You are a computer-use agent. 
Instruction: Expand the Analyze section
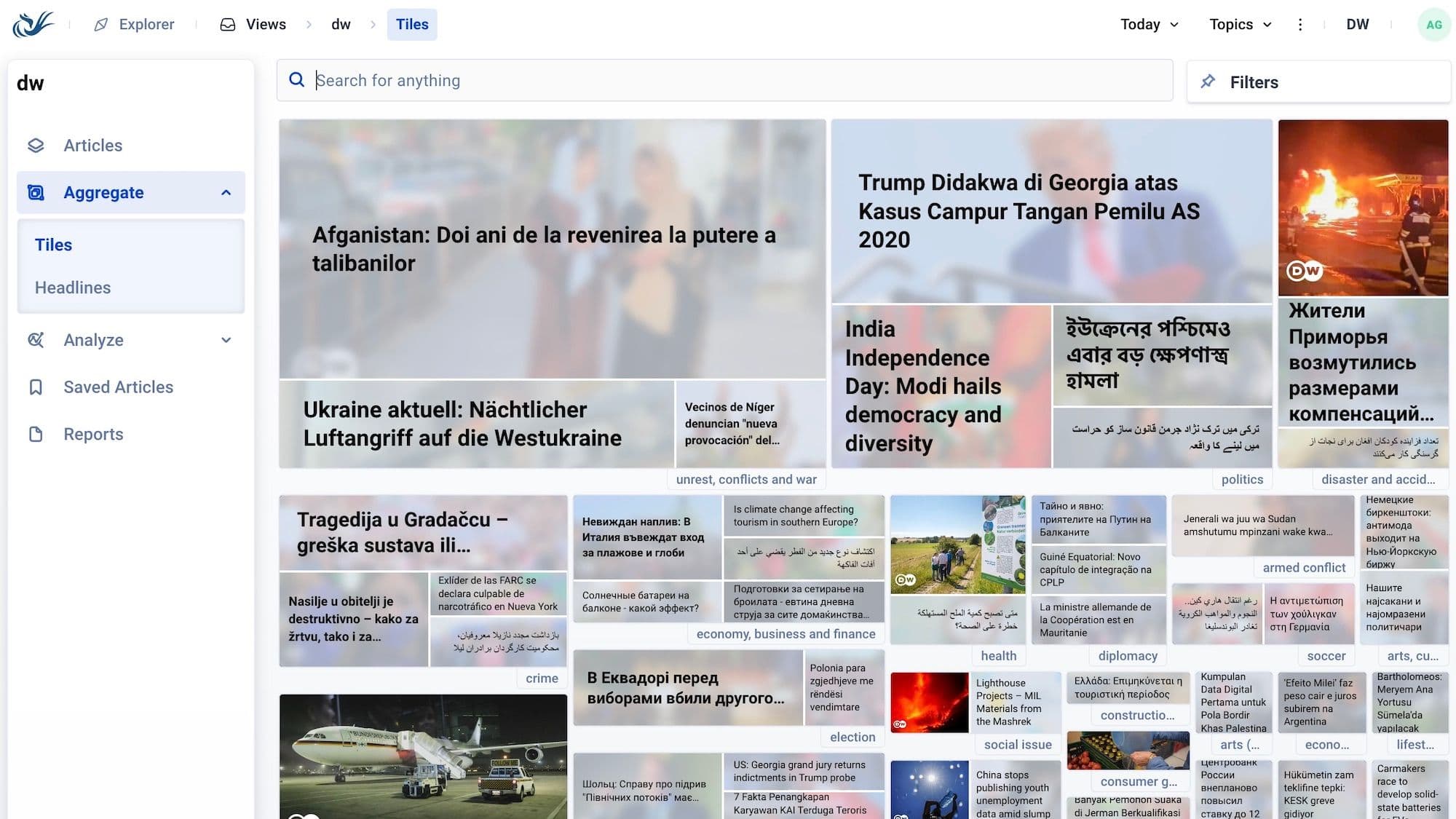click(226, 340)
